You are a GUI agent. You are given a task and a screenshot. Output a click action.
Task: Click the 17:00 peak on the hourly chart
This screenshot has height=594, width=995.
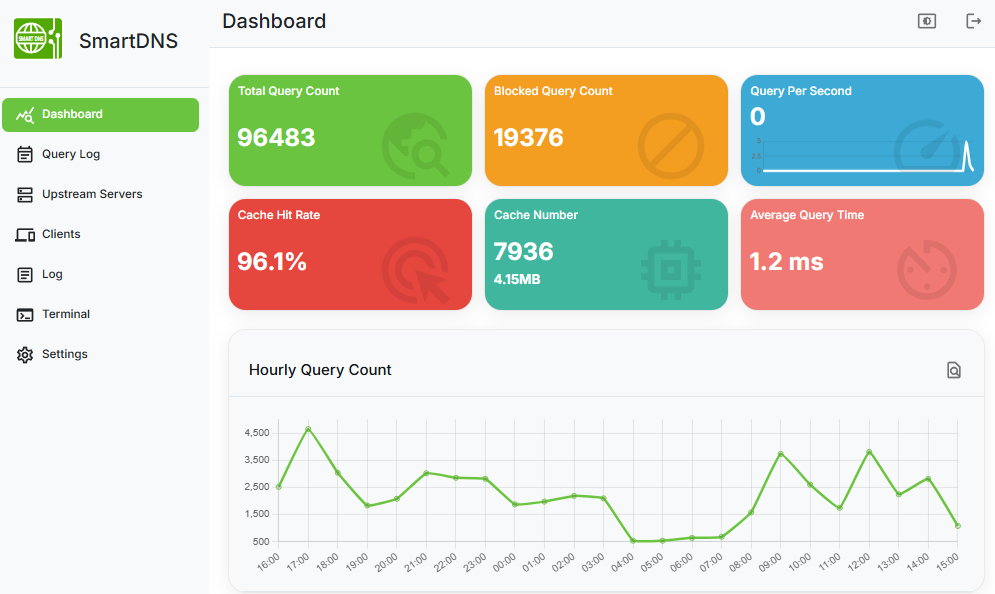coord(309,428)
